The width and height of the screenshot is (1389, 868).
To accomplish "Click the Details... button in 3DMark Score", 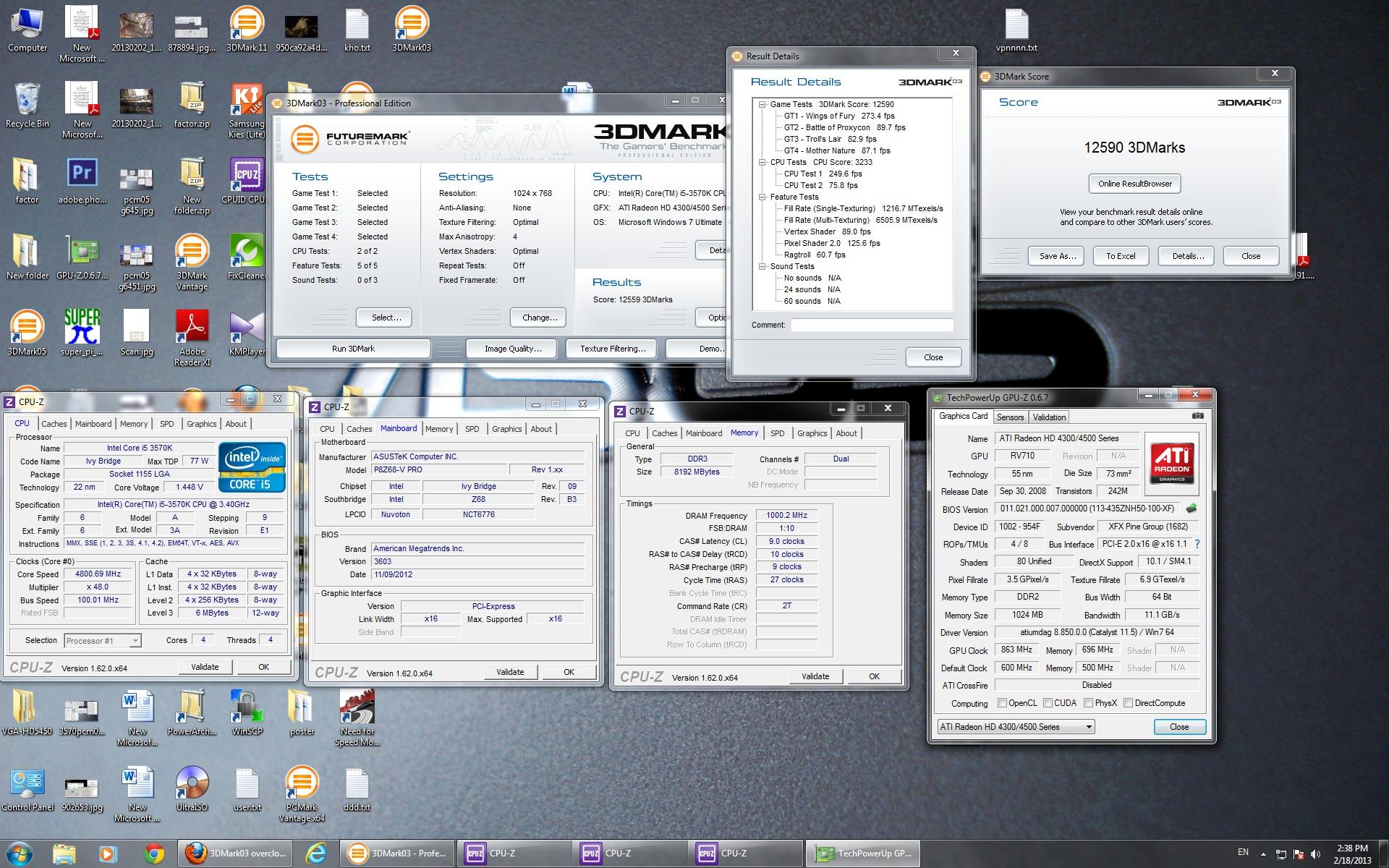I will [1188, 256].
